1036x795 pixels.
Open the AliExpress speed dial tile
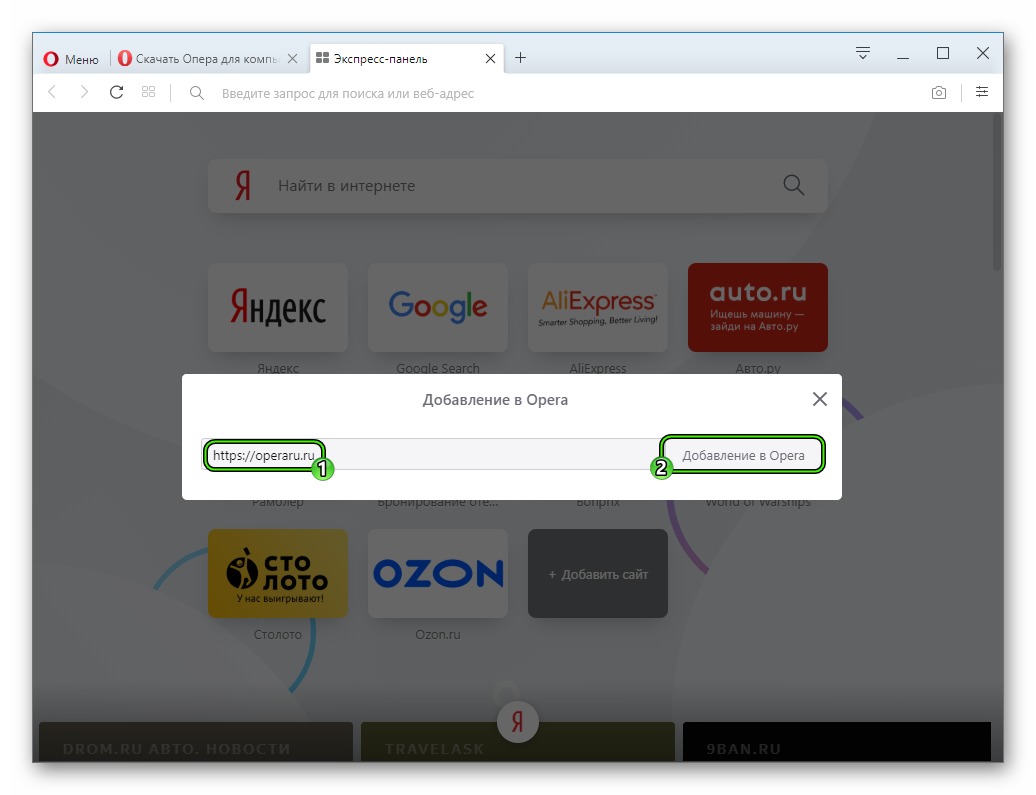point(598,307)
